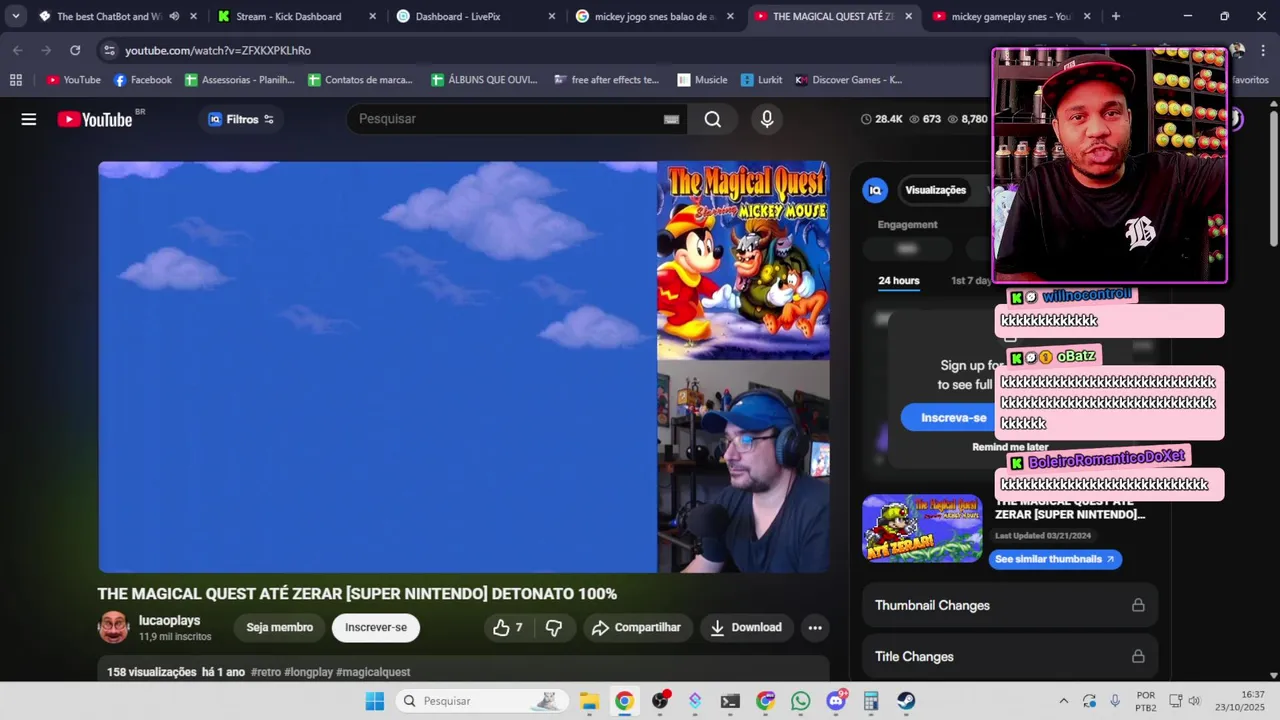Open lucaoplays channel avatar

click(114, 627)
